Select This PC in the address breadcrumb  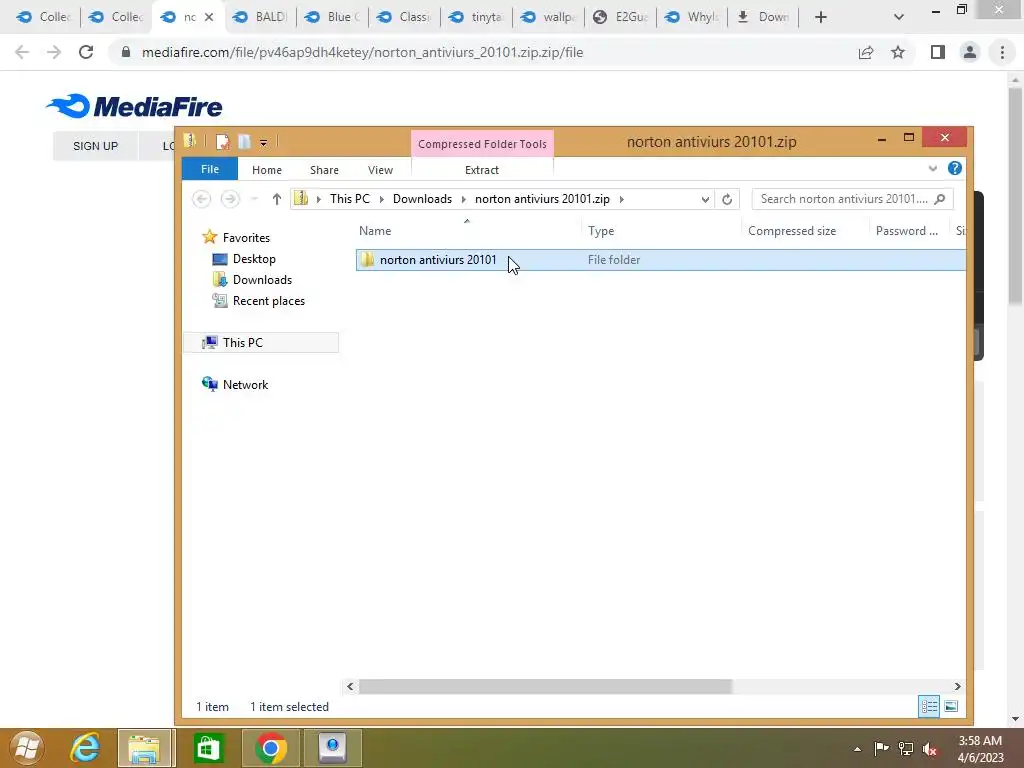click(x=349, y=199)
